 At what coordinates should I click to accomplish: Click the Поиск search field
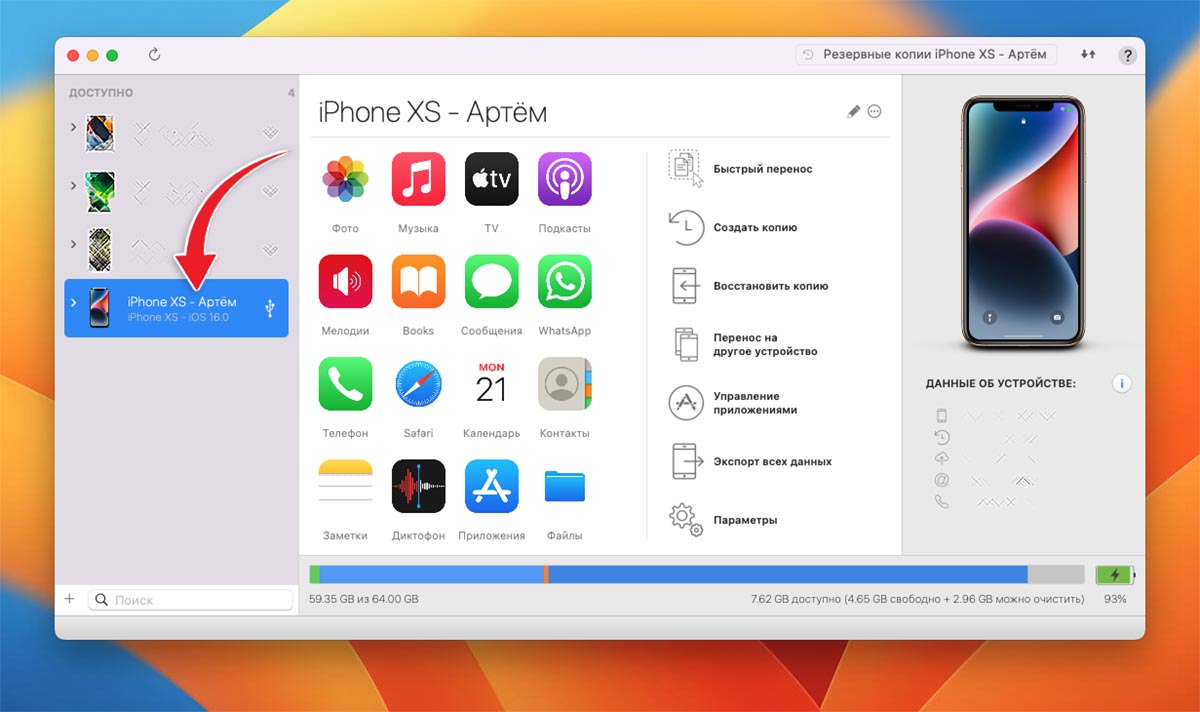pos(191,600)
